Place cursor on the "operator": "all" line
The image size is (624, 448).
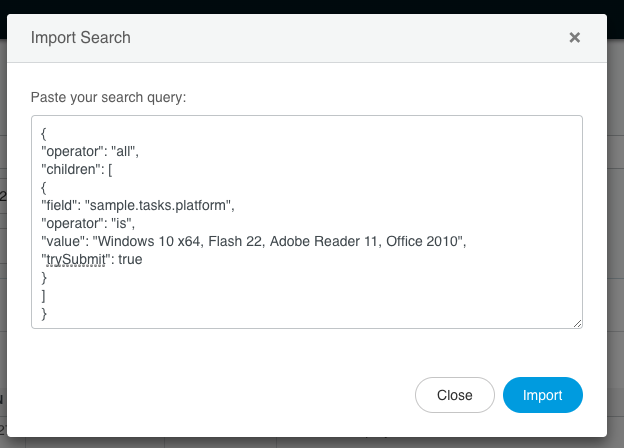point(95,151)
